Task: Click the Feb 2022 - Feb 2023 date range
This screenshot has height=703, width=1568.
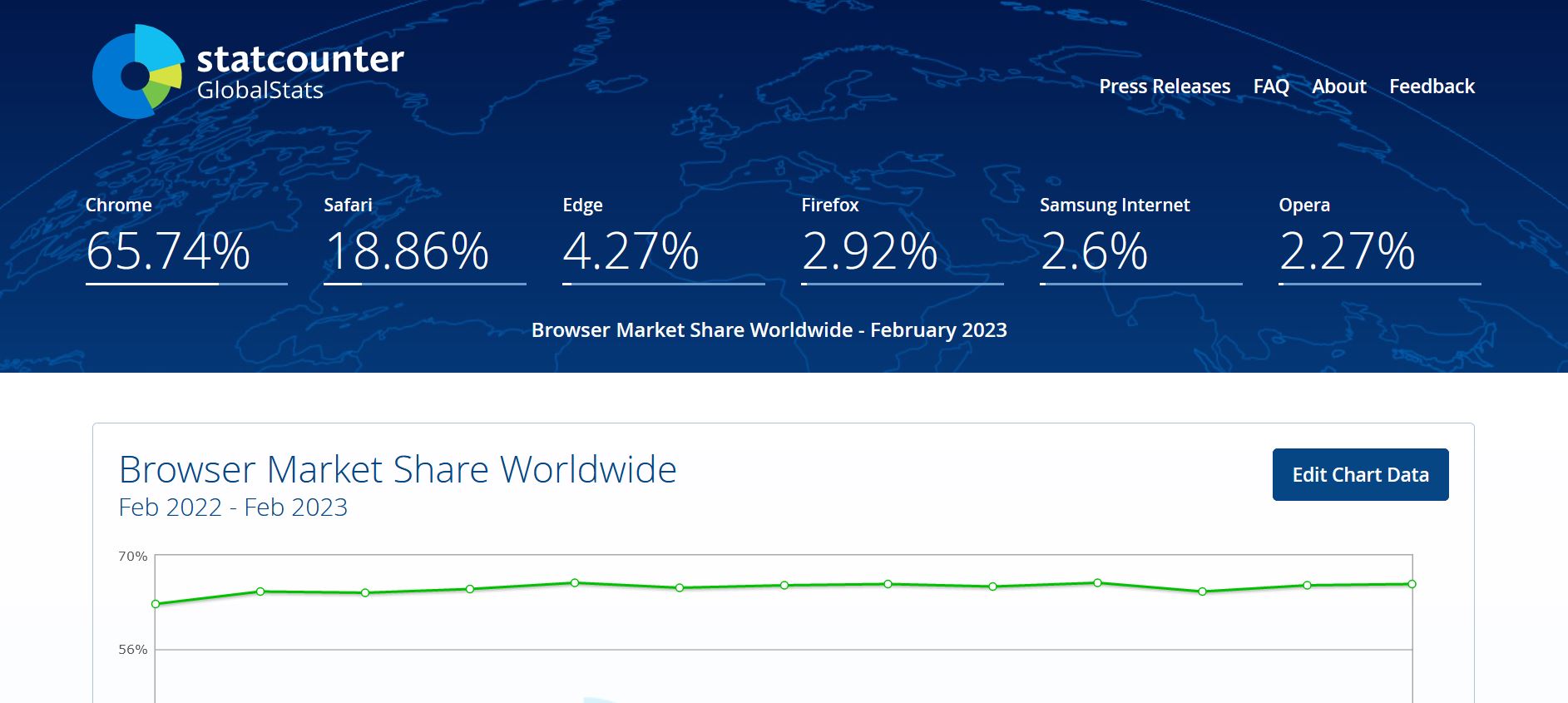Action: click(233, 507)
